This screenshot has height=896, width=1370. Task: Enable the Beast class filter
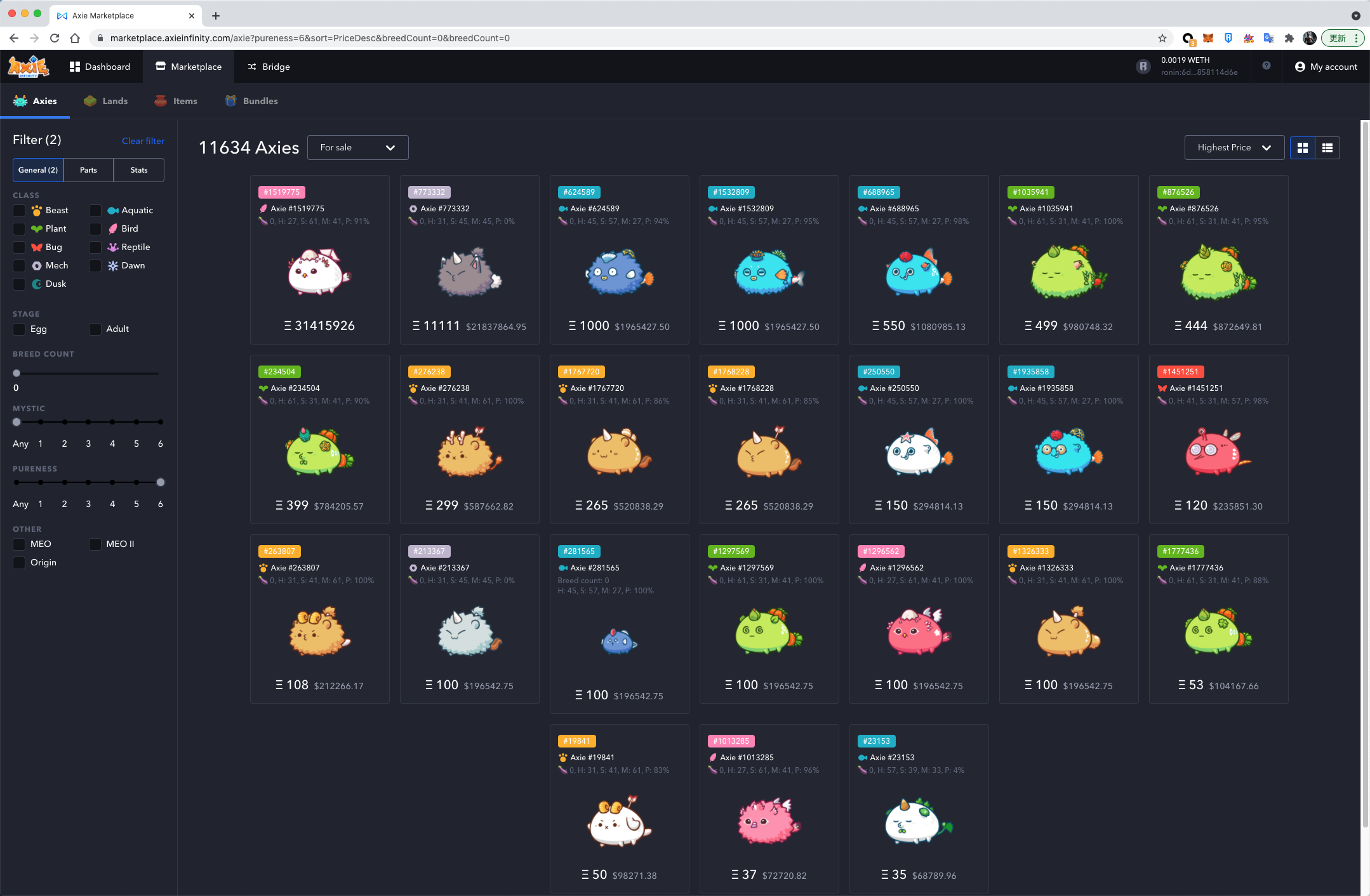point(19,210)
